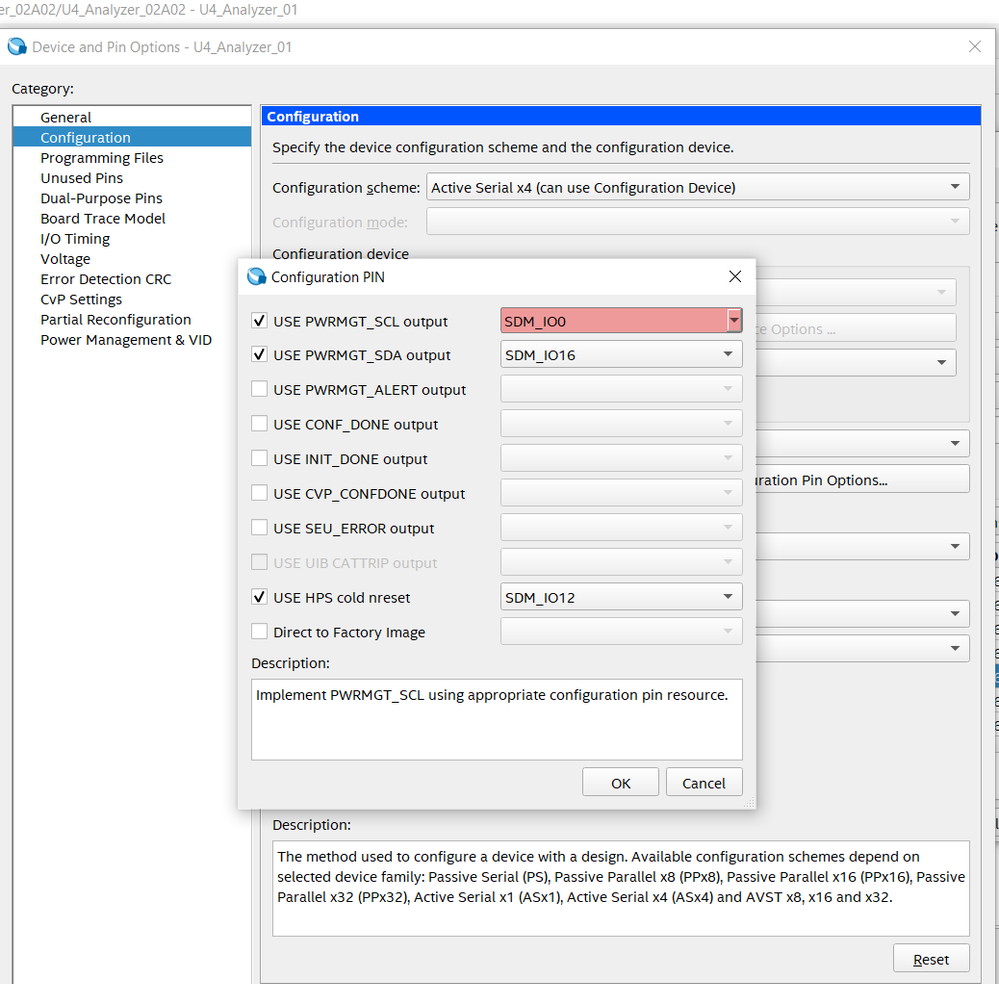Click the Reset button
The width and height of the screenshot is (999, 984).
pos(931,959)
